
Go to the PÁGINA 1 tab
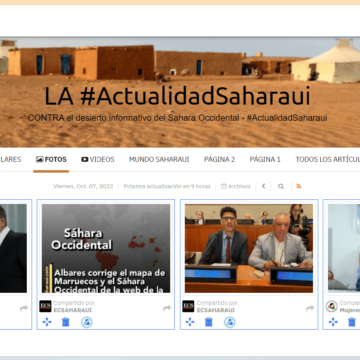point(265,159)
